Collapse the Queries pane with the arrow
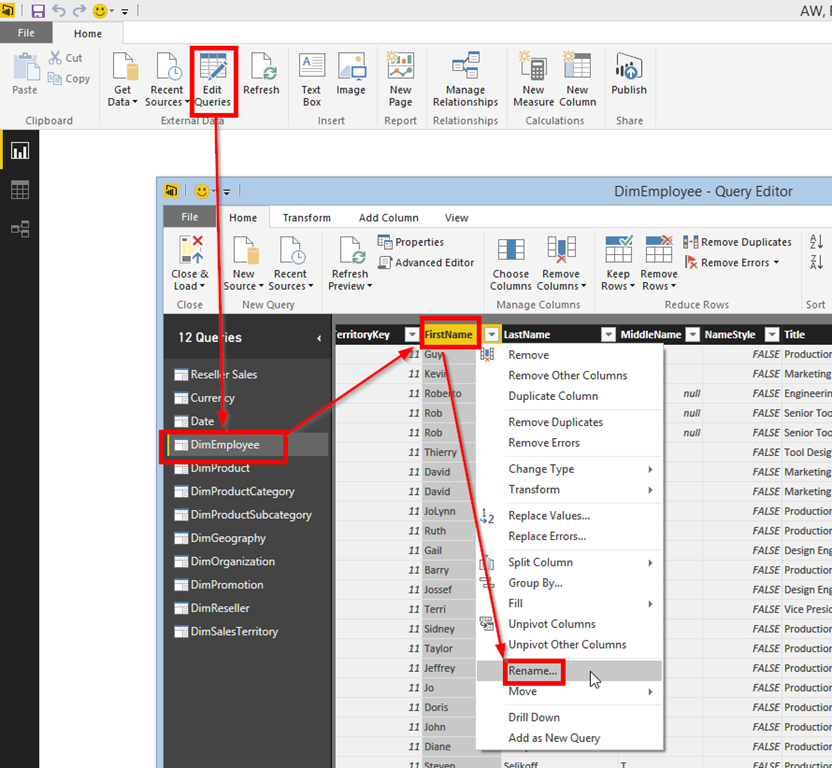 (319, 338)
